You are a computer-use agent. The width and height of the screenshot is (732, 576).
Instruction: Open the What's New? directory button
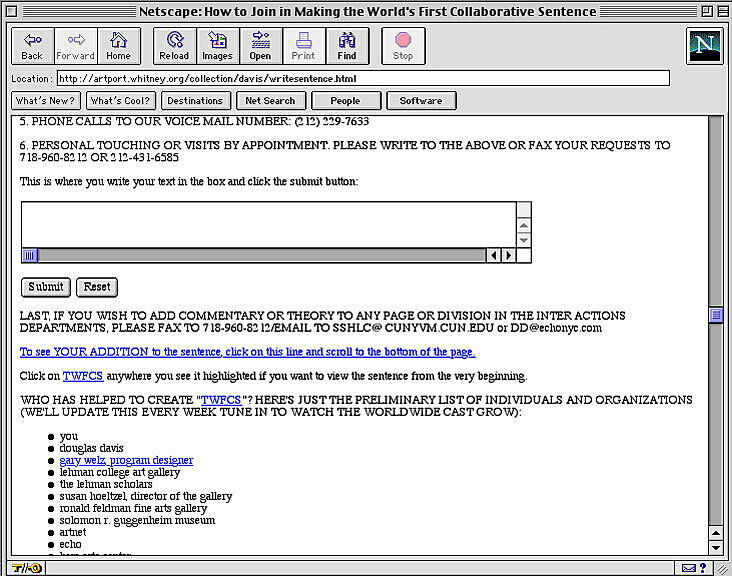point(45,101)
